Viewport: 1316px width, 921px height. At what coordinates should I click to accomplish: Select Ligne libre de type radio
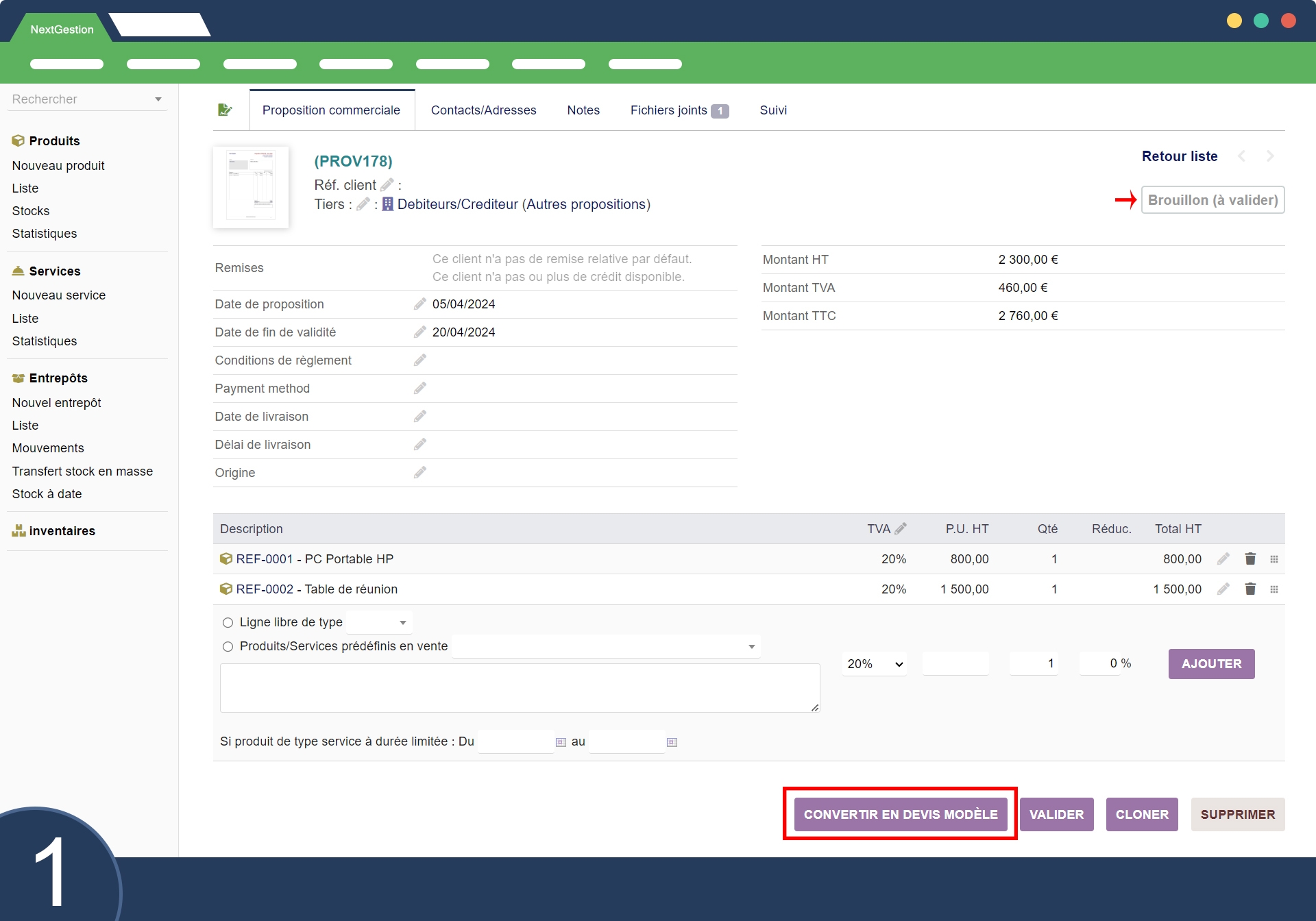[228, 623]
